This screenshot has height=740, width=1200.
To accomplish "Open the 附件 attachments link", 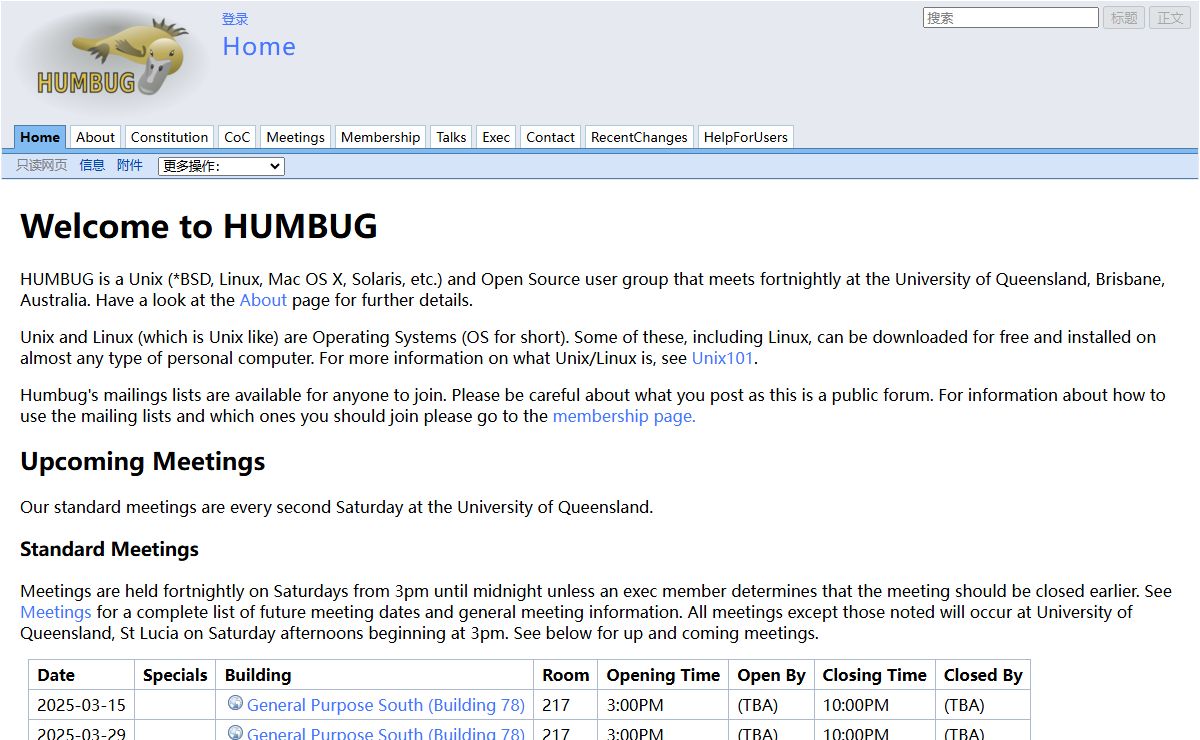I will tap(130, 165).
